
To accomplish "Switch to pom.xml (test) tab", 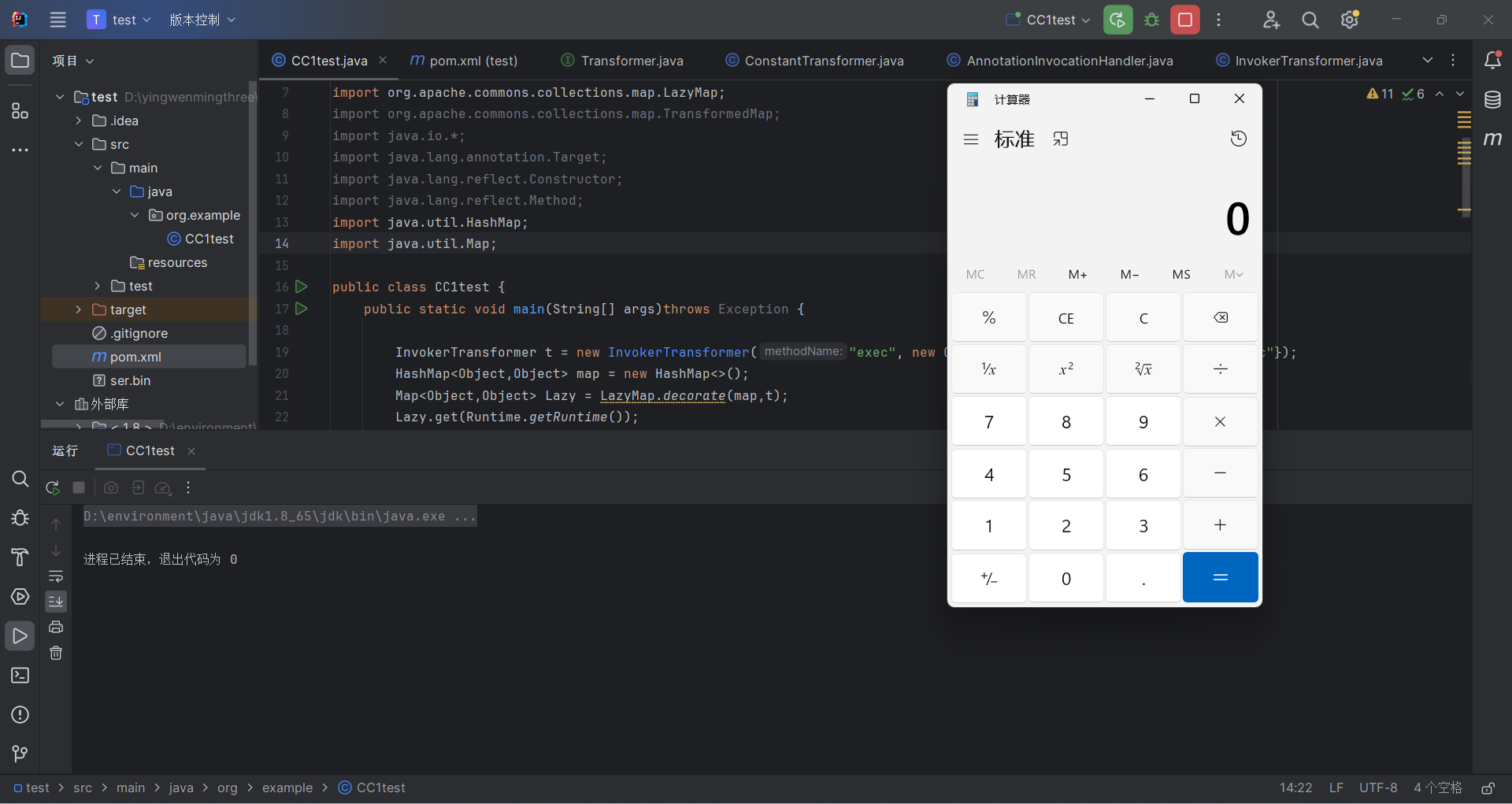I will click(464, 61).
